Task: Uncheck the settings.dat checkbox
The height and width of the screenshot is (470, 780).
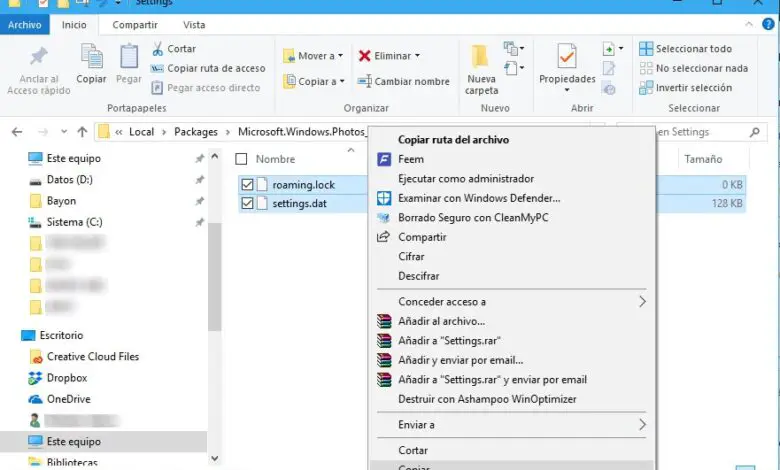Action: [247, 203]
